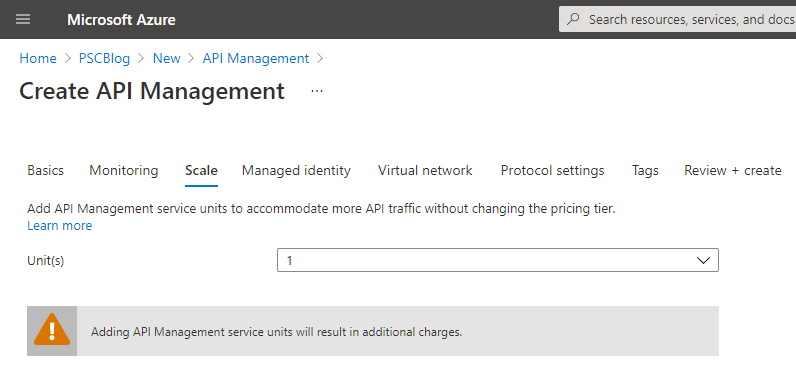
Task: Click the orange warning triangle icon
Action: [52, 330]
